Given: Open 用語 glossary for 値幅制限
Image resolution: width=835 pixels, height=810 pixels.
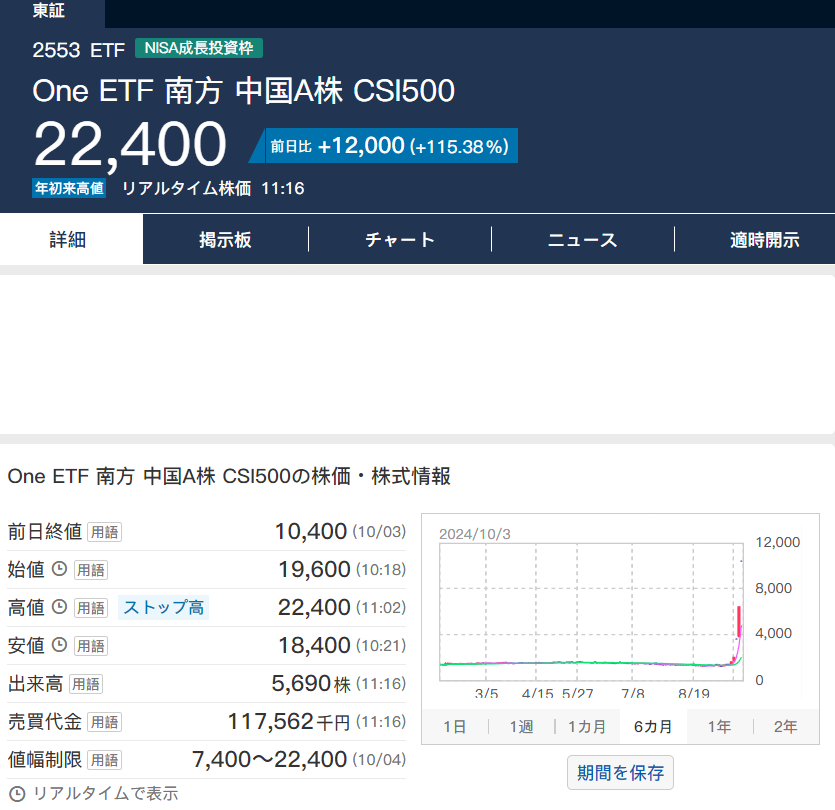Looking at the screenshot, I should pyautogui.click(x=104, y=760).
